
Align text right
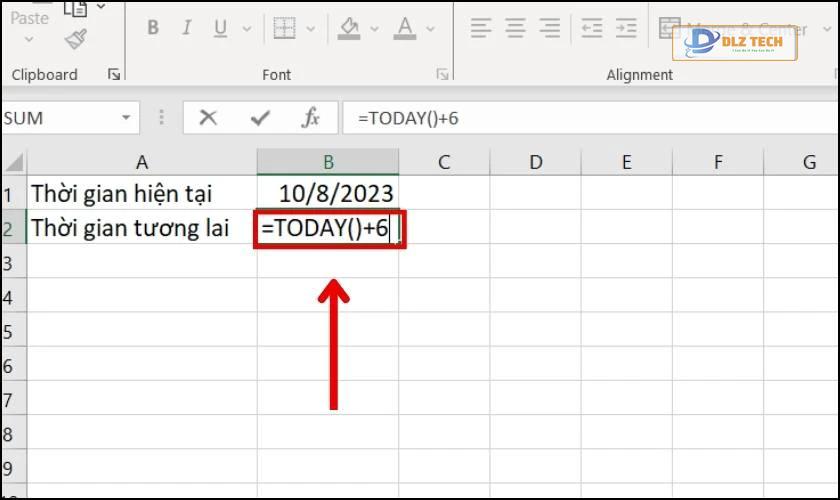(x=550, y=28)
